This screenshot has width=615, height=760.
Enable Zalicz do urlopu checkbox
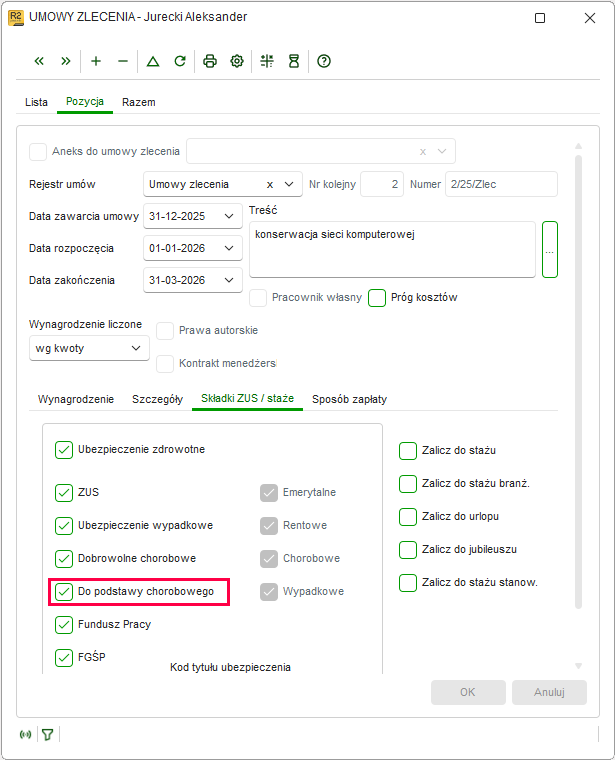coord(408,516)
